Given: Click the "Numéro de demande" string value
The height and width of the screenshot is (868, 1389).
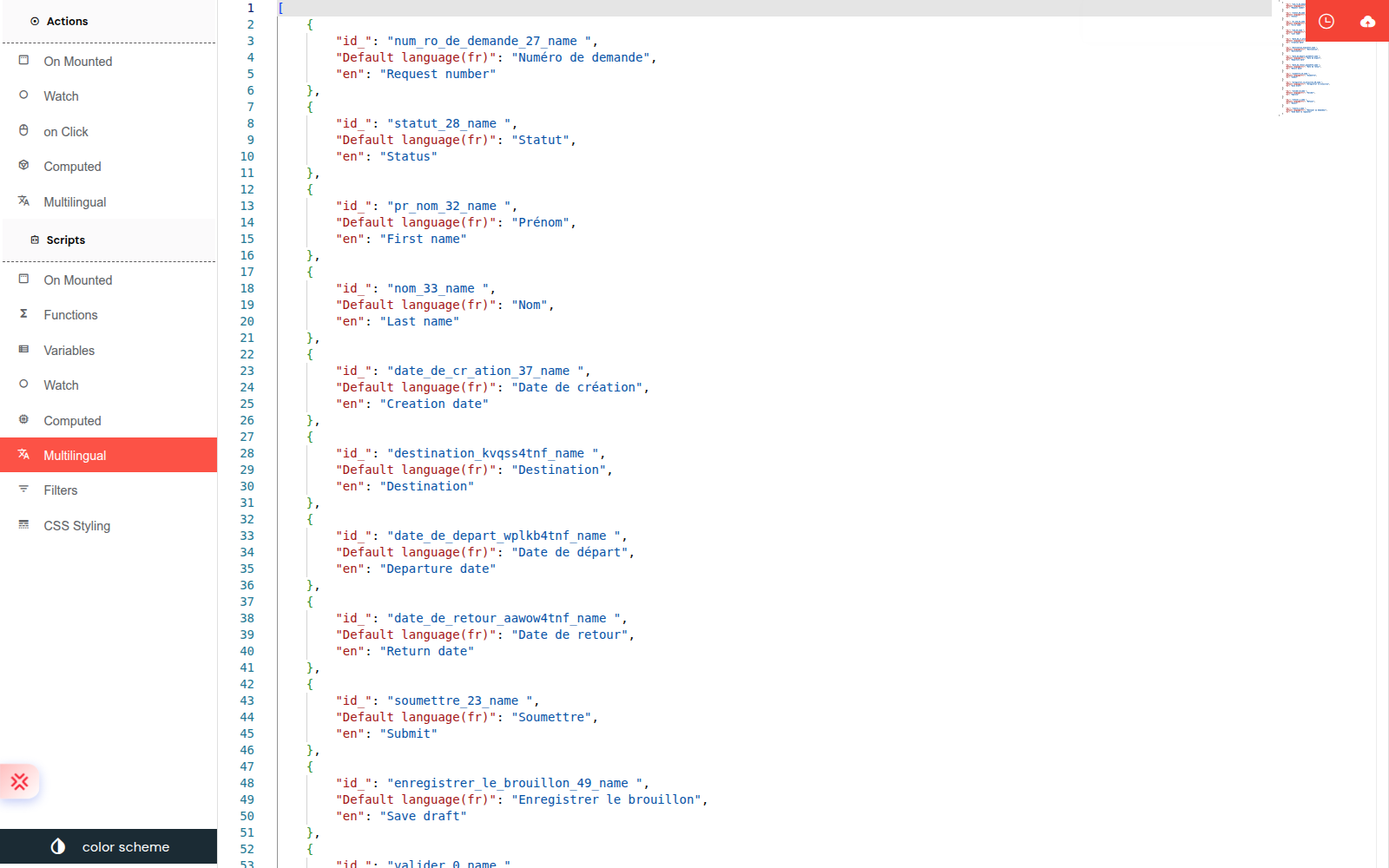Looking at the screenshot, I should pyautogui.click(x=581, y=58).
